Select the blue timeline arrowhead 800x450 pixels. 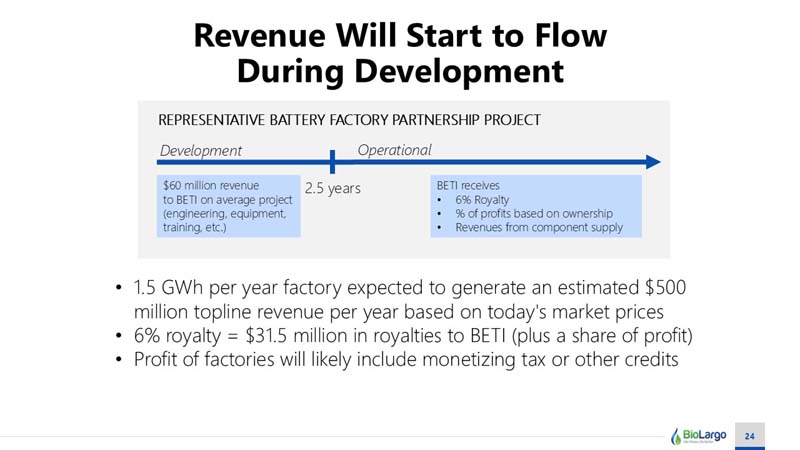(653, 162)
